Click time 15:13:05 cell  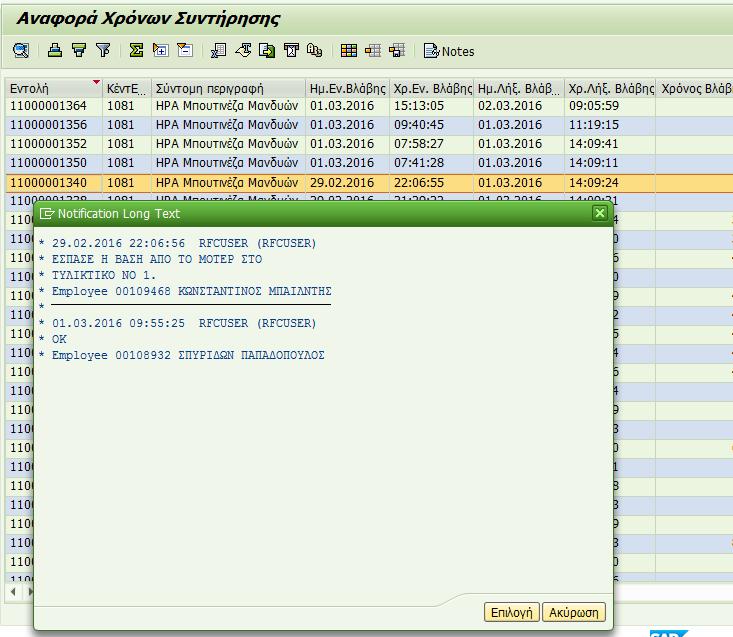431,106
